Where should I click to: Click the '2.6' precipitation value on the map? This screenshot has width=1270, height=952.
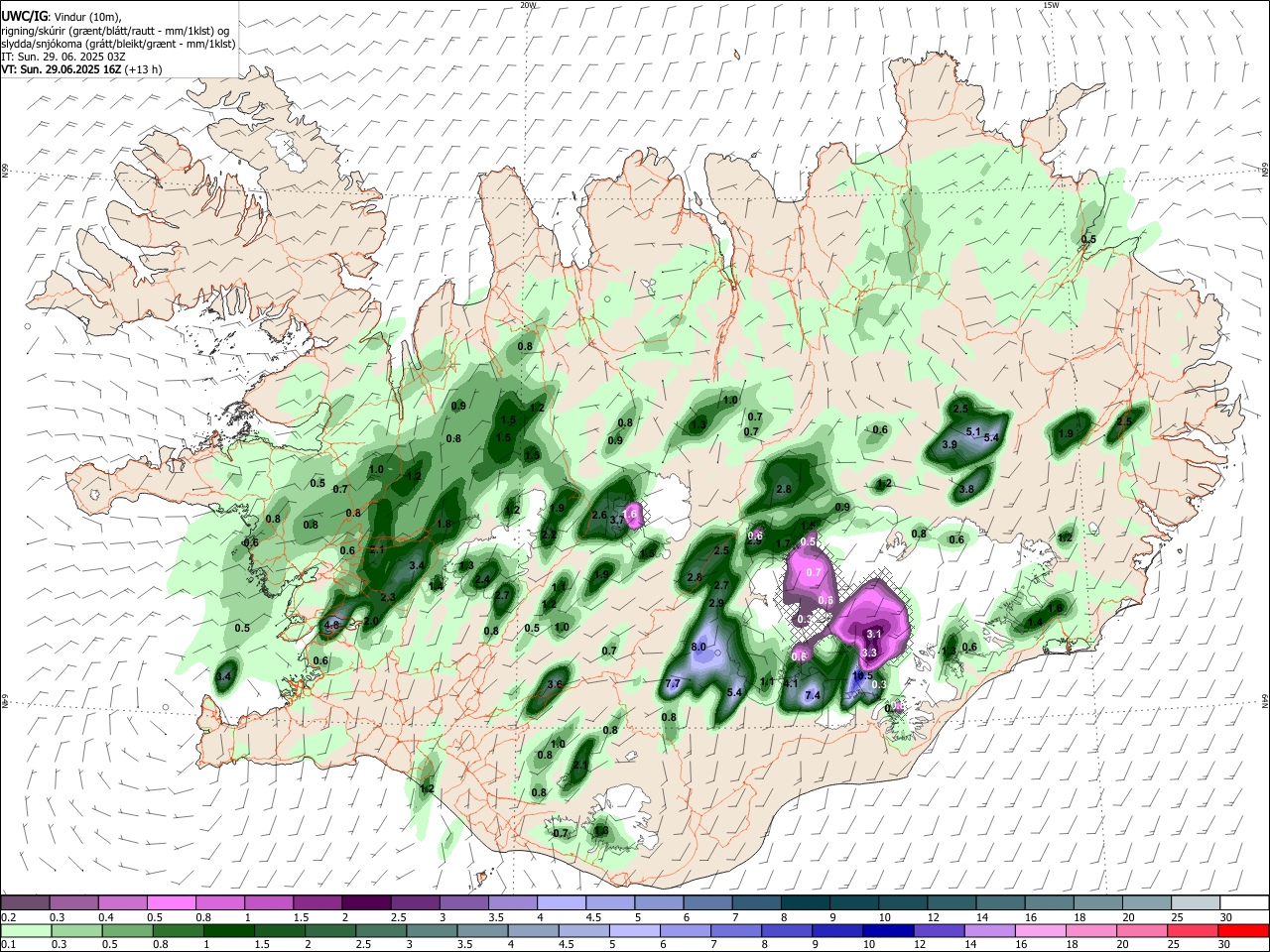click(x=599, y=515)
